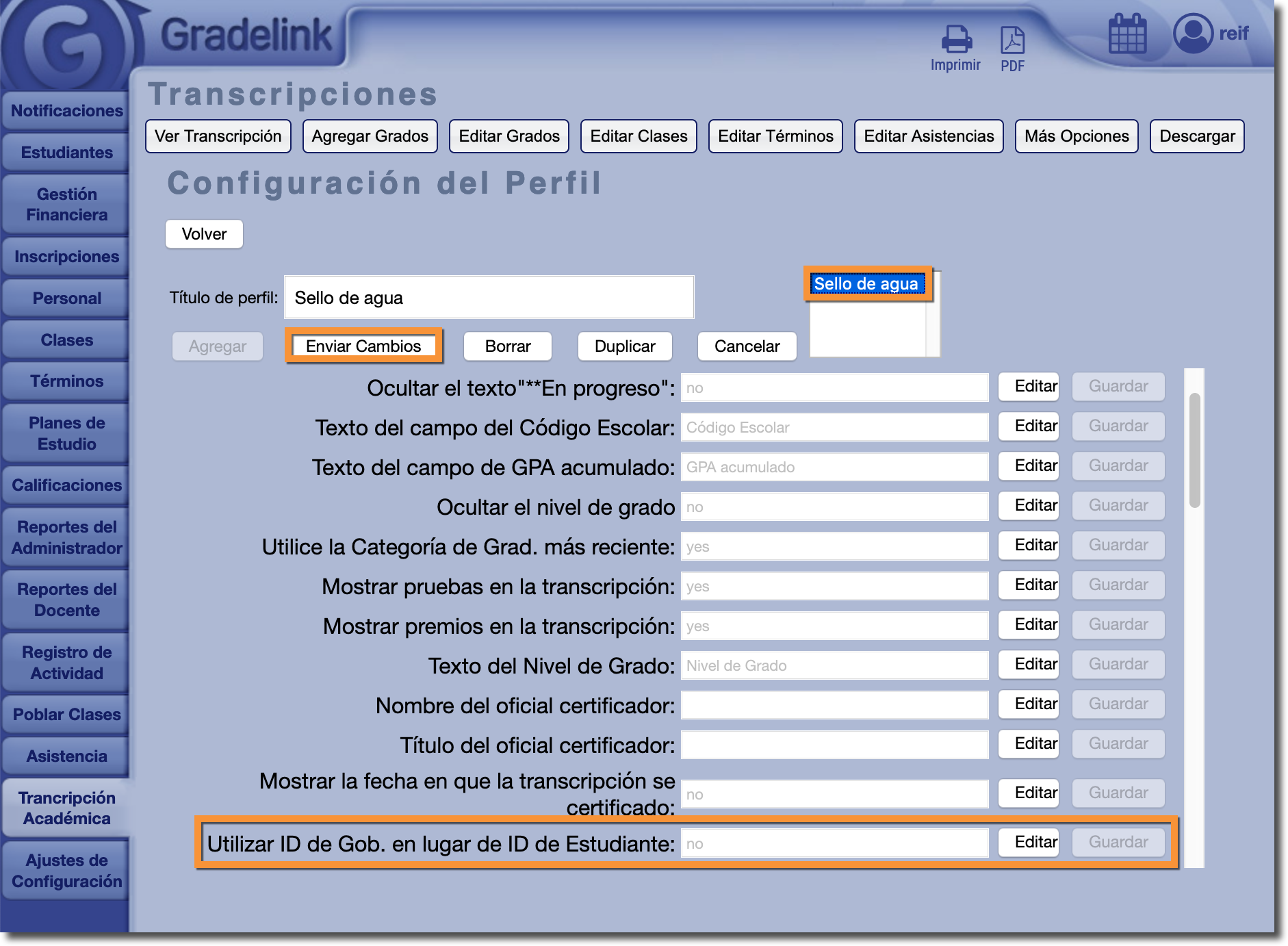Viewport: 1288px width, 946px height.
Task: Go to Estudiantes in sidebar
Action: point(66,153)
